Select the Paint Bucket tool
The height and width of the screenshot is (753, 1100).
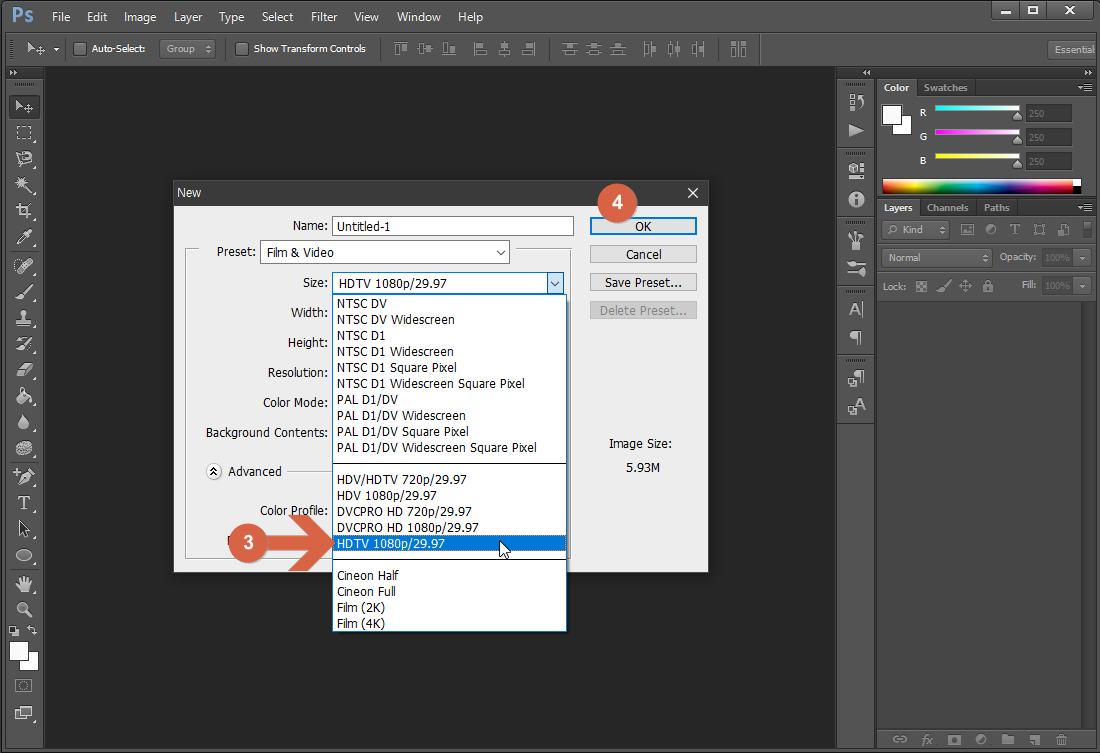click(25, 396)
